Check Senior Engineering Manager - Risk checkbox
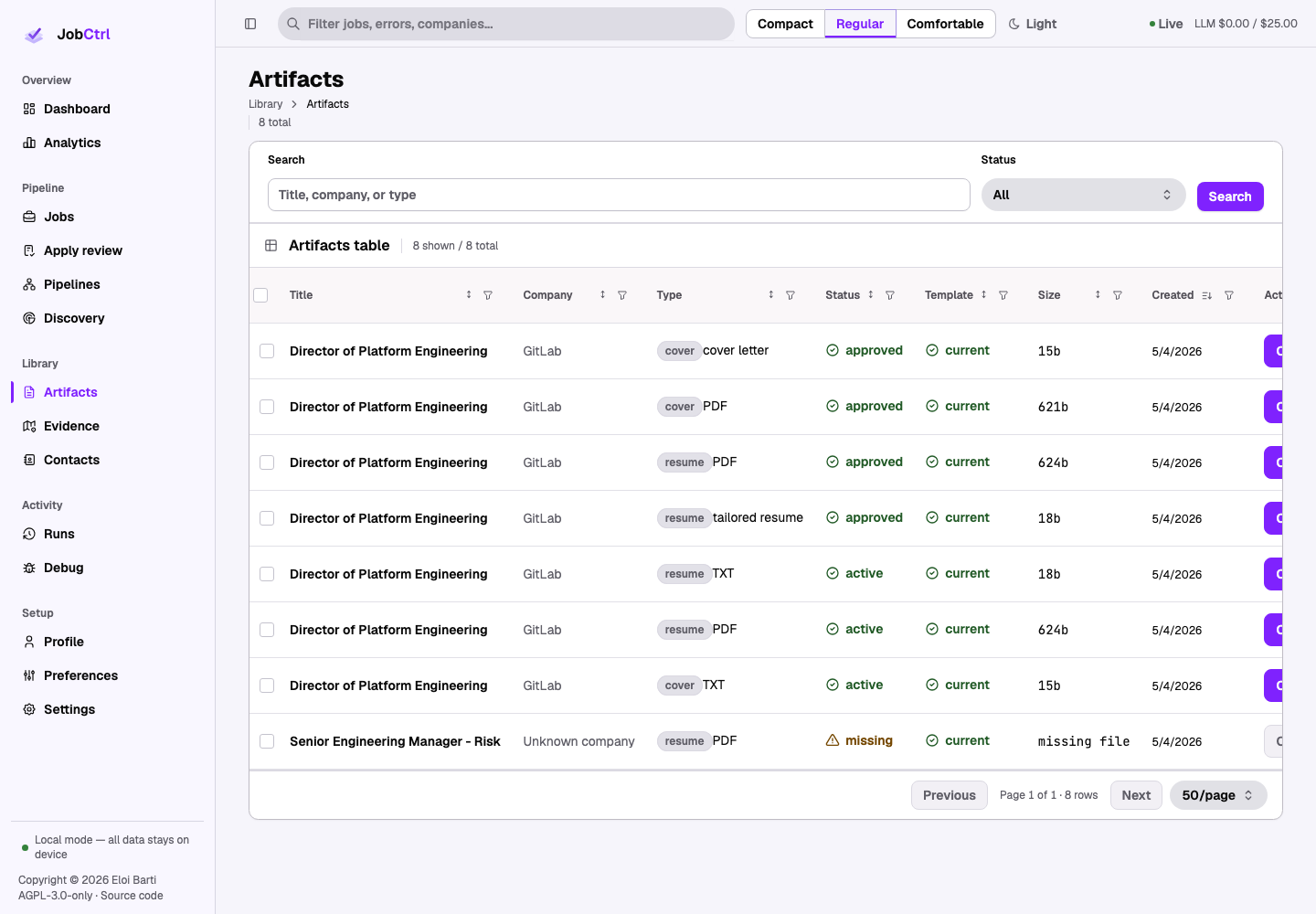Viewport: 1316px width, 914px height. tap(267, 741)
